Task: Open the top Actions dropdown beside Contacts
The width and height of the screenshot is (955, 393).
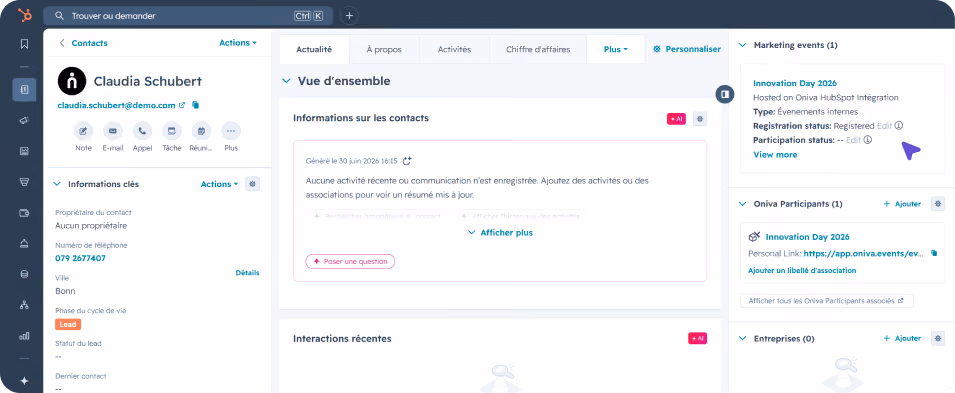Action: (x=238, y=43)
